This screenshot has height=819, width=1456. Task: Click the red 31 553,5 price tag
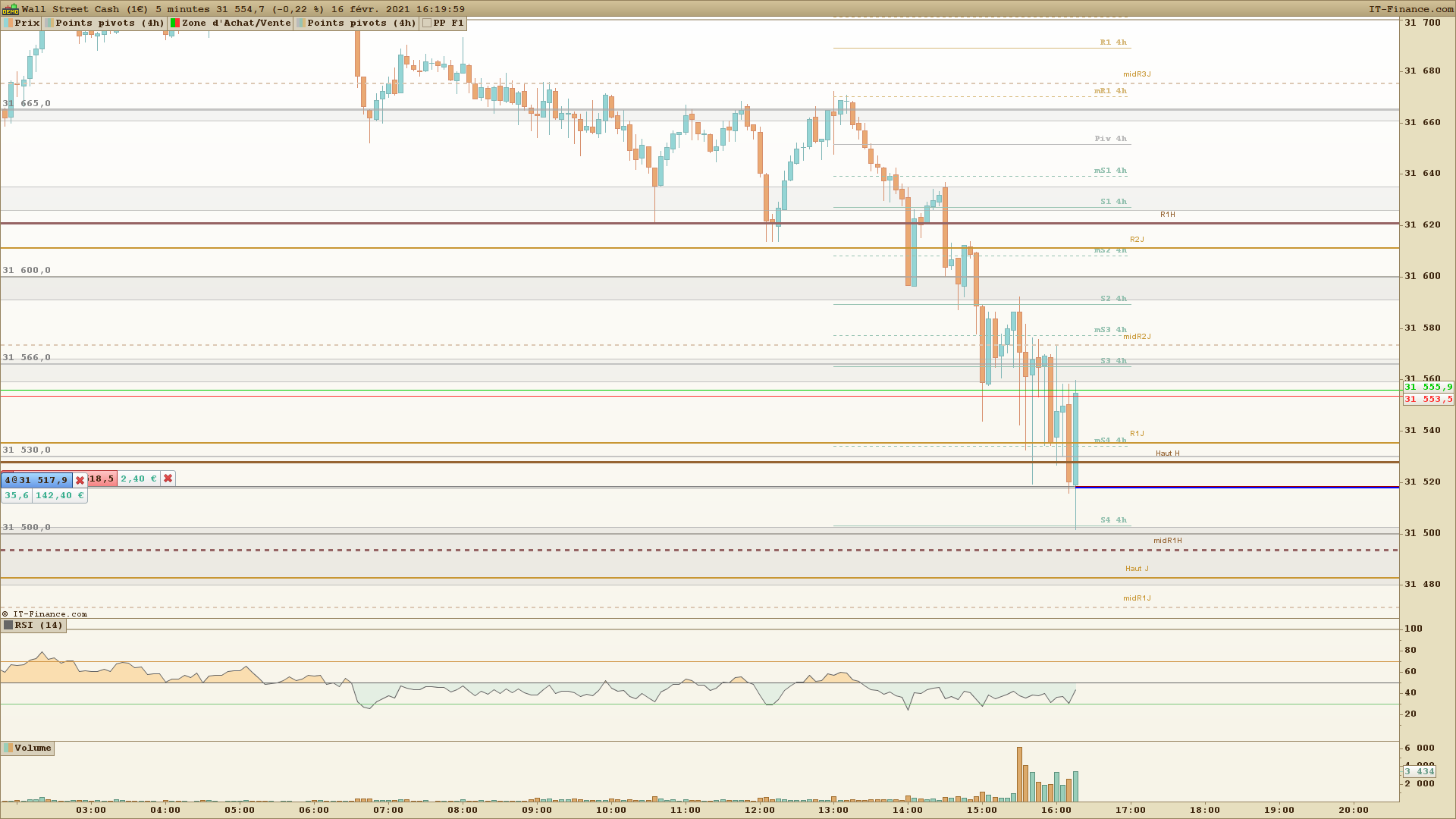pos(1428,400)
